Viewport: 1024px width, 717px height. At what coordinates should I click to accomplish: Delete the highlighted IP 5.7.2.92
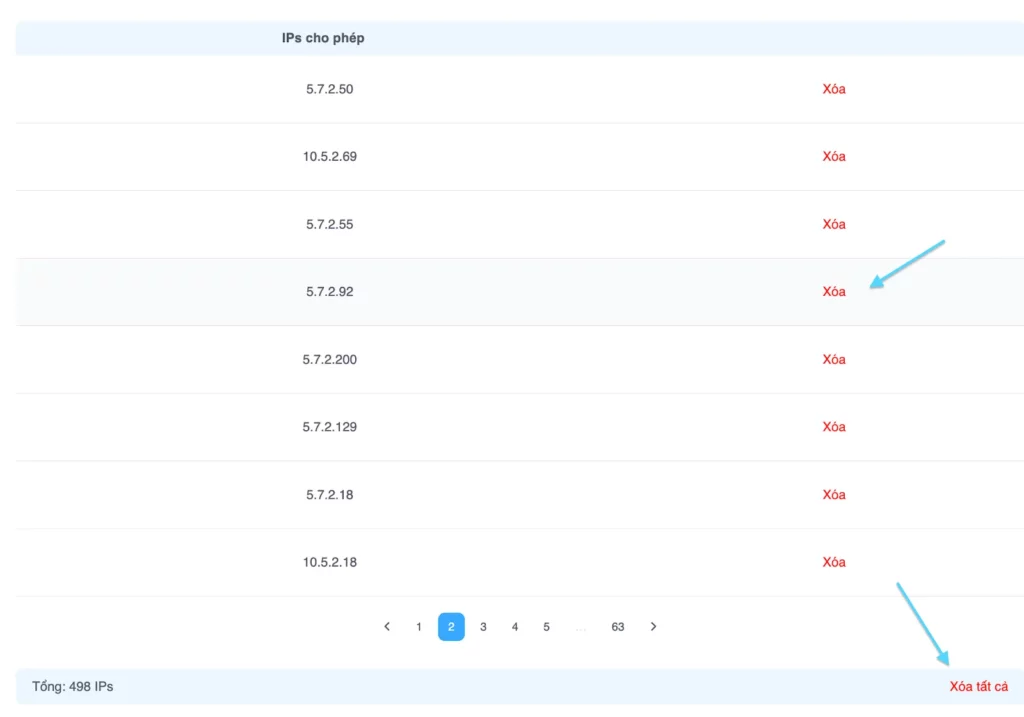pyautogui.click(x=834, y=292)
